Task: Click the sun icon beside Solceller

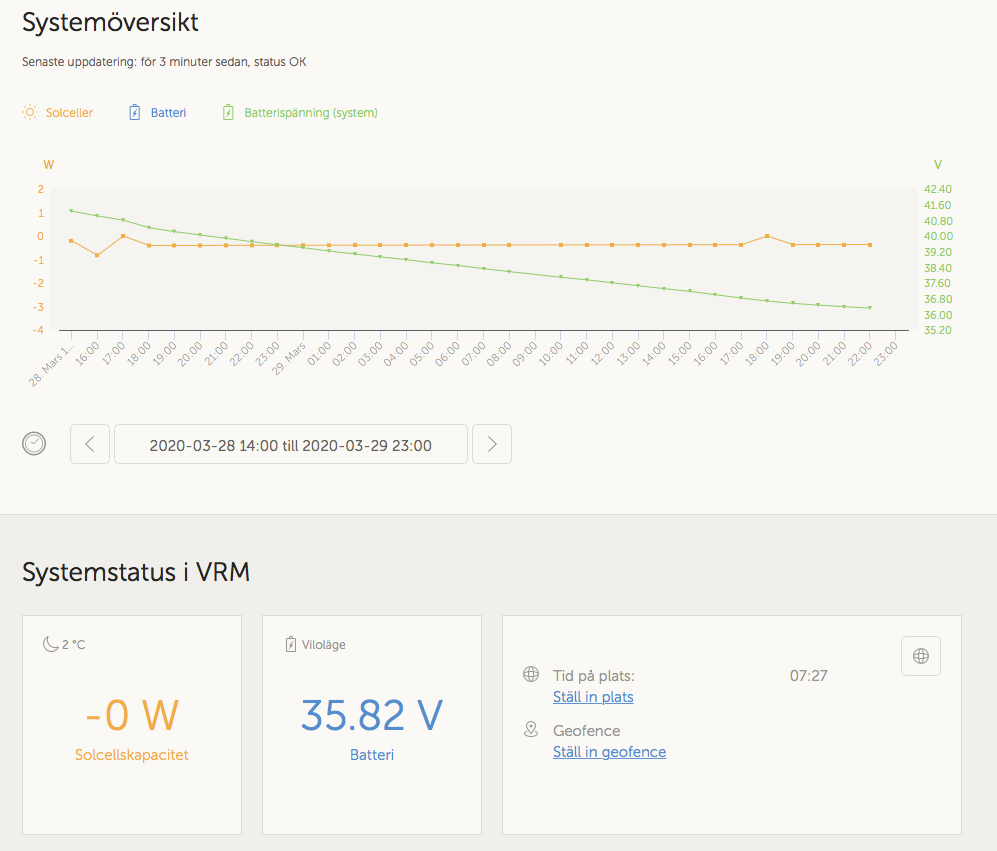Action: click(30, 113)
